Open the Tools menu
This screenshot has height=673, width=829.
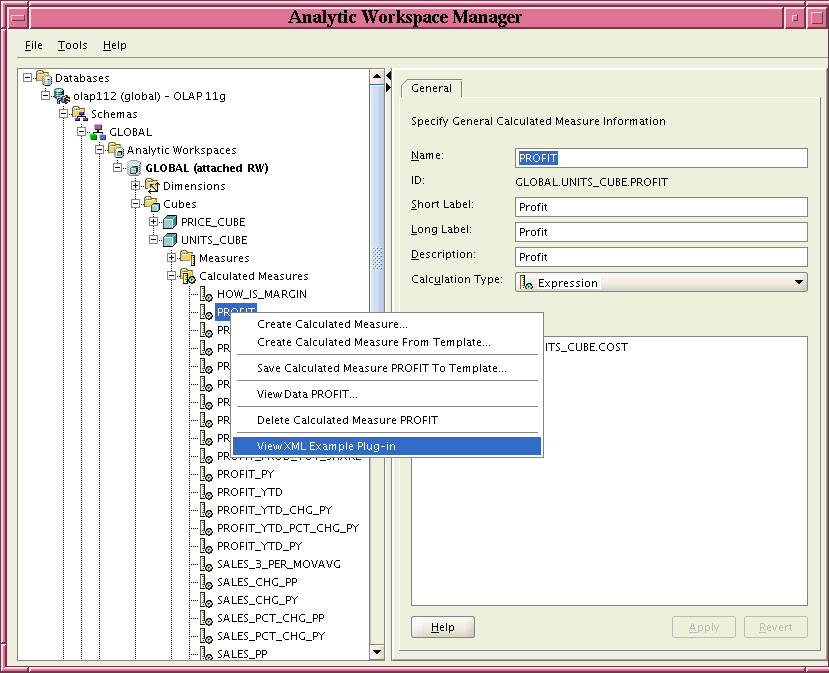(72, 45)
